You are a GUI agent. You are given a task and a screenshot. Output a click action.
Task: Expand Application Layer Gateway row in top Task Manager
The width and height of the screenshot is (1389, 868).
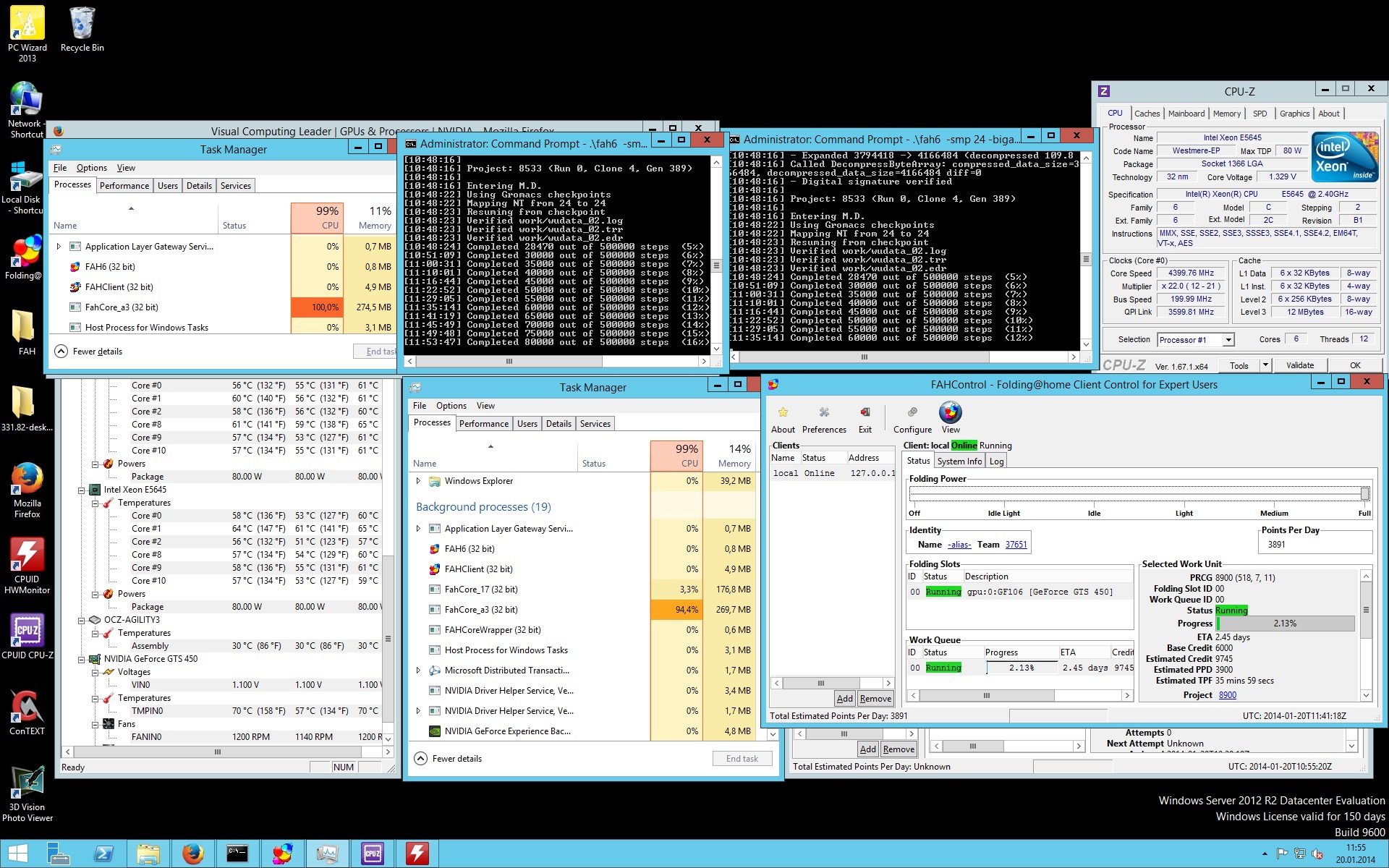(x=59, y=247)
